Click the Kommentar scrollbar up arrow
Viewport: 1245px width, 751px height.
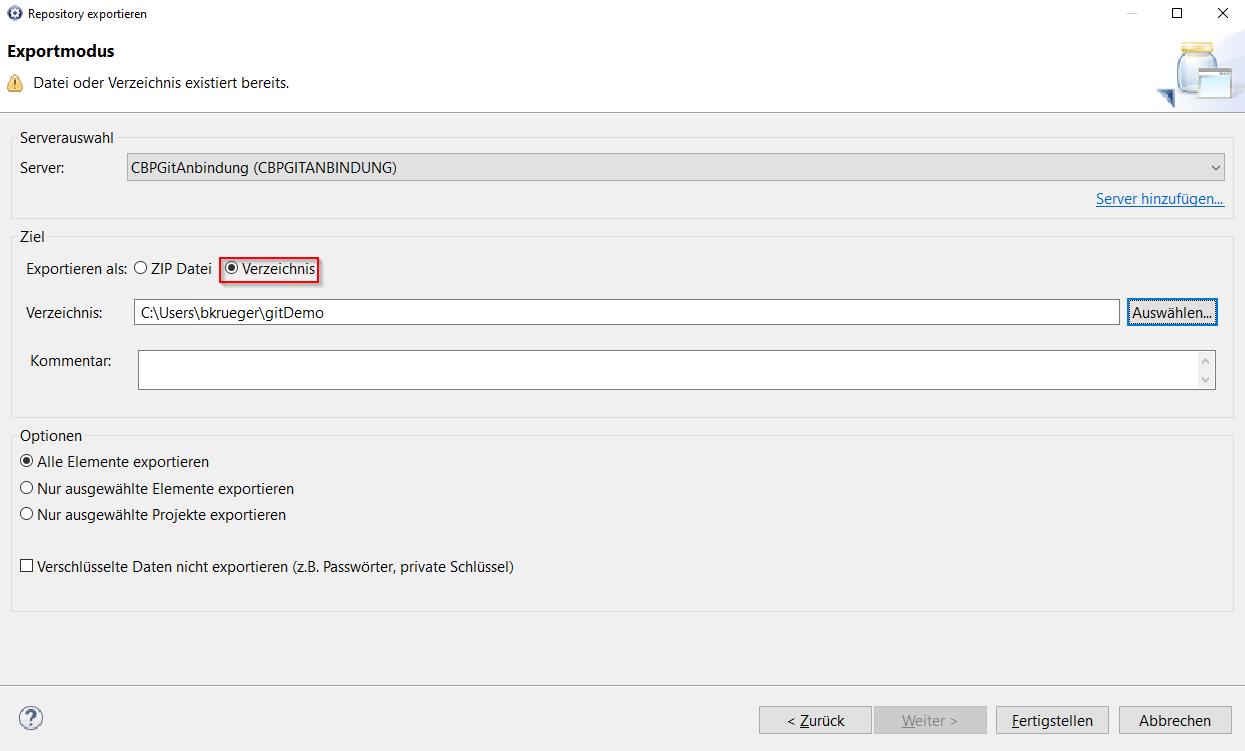[1206, 360]
